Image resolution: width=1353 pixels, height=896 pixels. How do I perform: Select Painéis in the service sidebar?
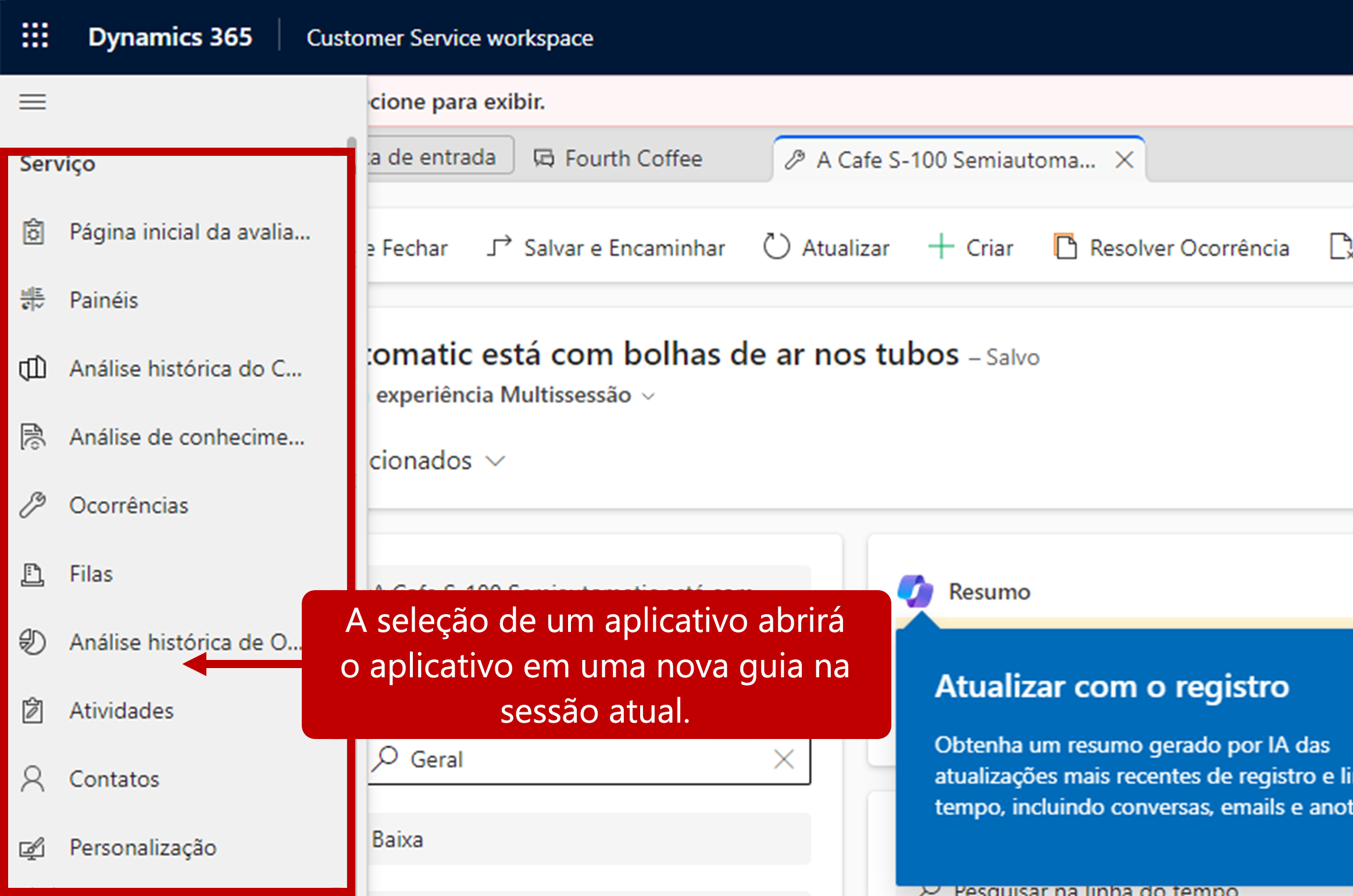[103, 299]
